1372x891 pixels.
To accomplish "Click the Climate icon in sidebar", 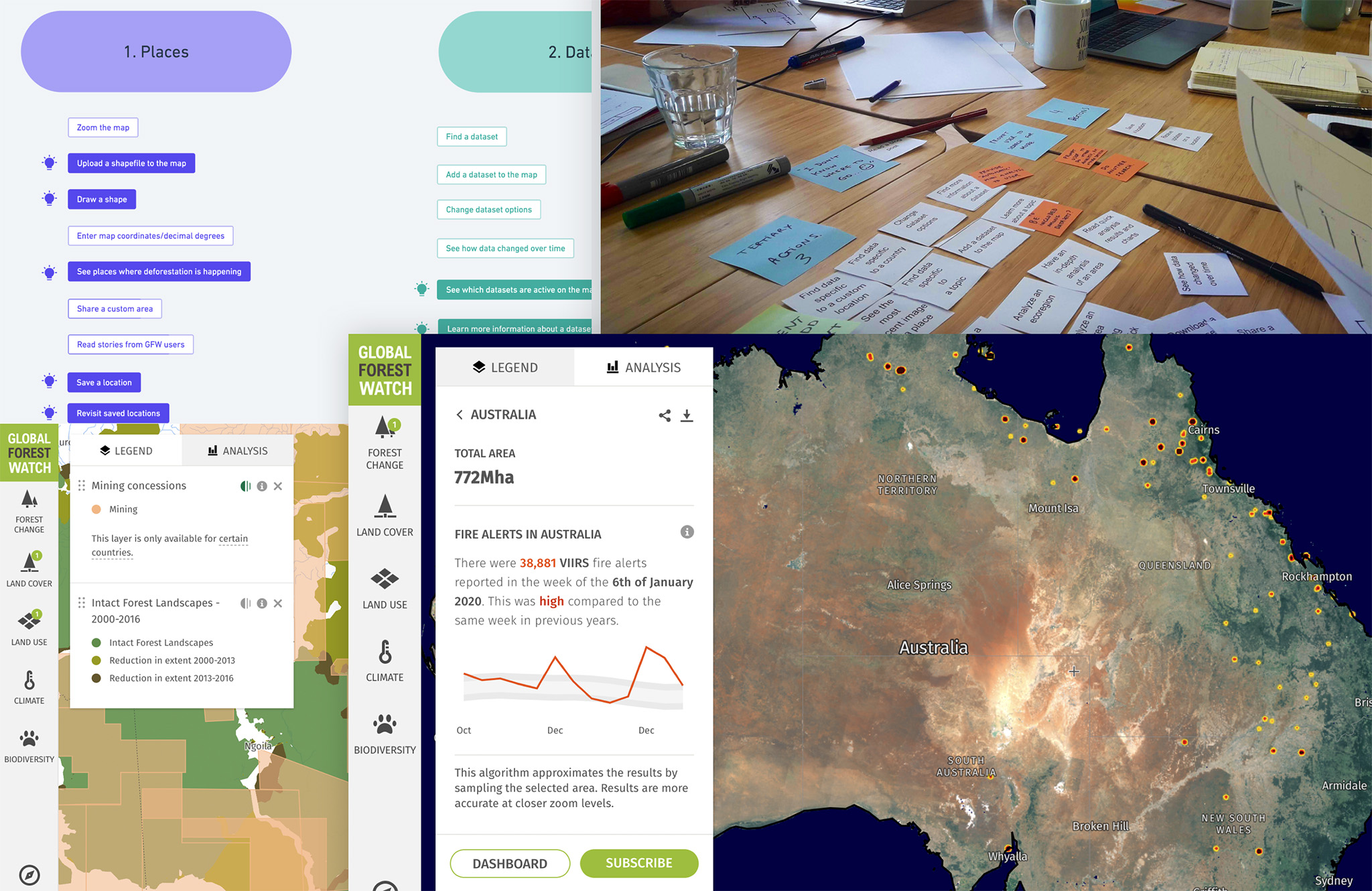I will (x=29, y=684).
